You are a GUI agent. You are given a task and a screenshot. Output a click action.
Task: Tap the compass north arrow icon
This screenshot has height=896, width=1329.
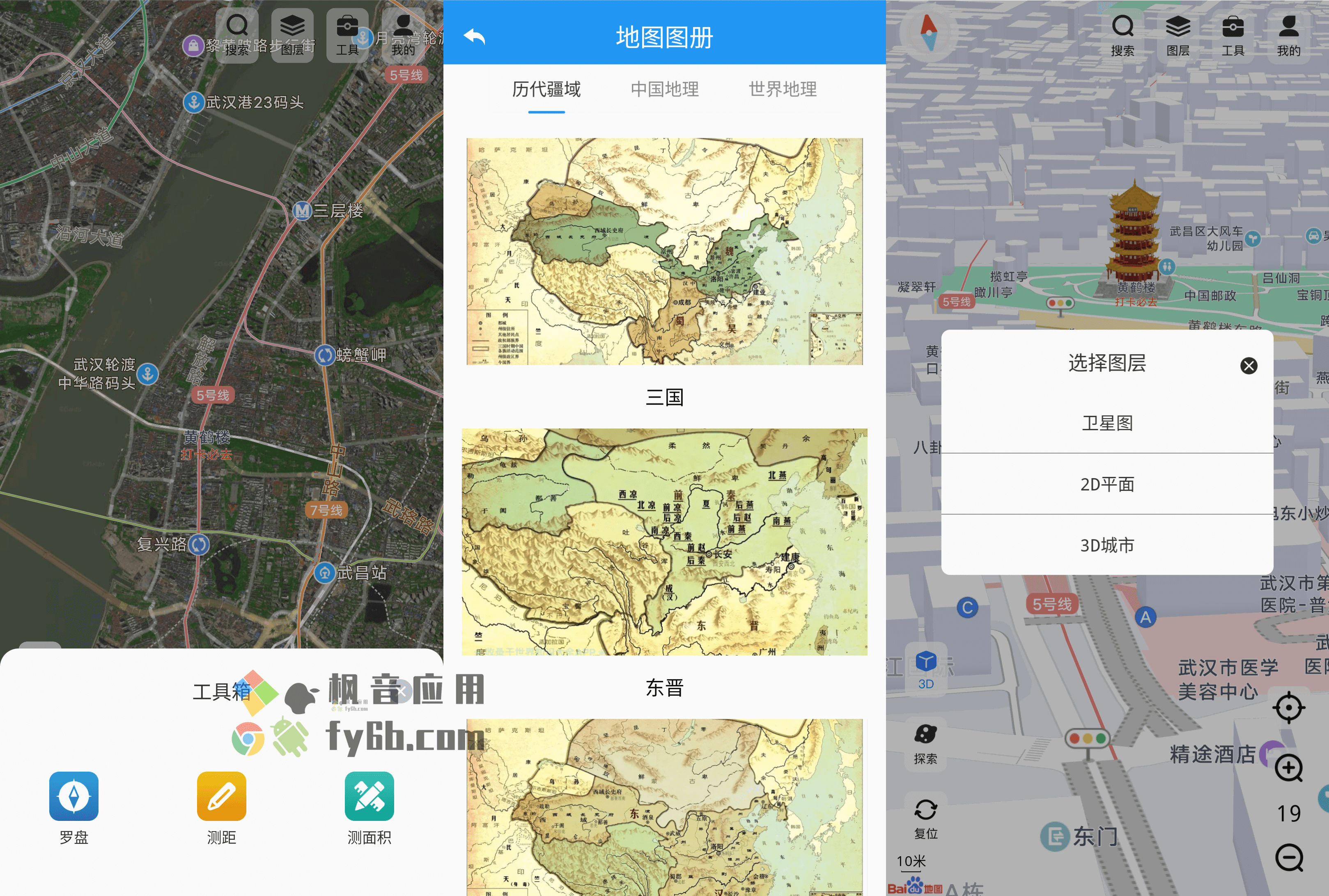(x=929, y=32)
